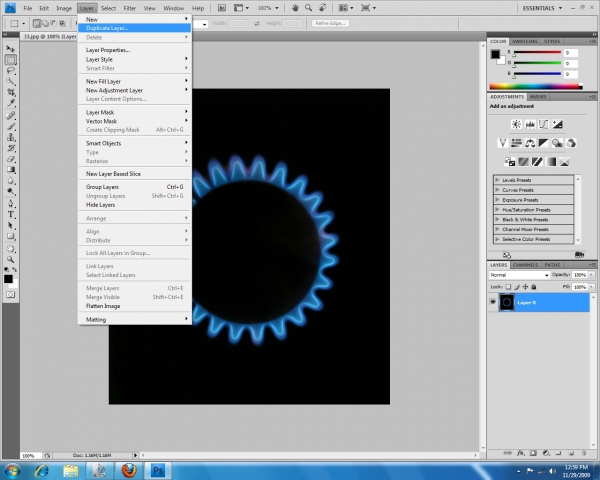
Task: Add a Color Balance adjustment
Action: pyautogui.click(x=530, y=143)
